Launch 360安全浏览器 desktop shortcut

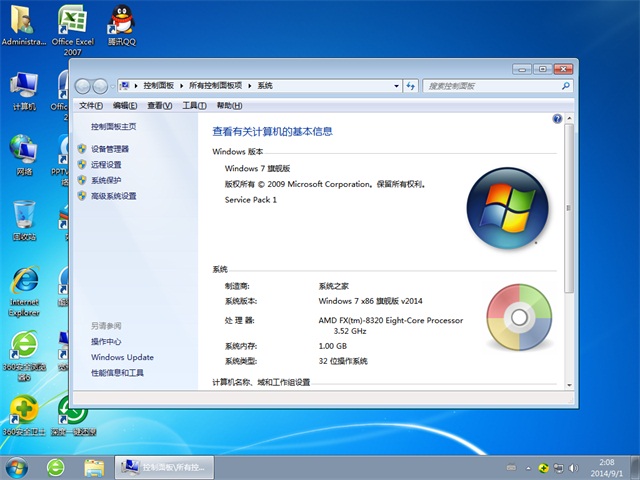click(x=24, y=356)
